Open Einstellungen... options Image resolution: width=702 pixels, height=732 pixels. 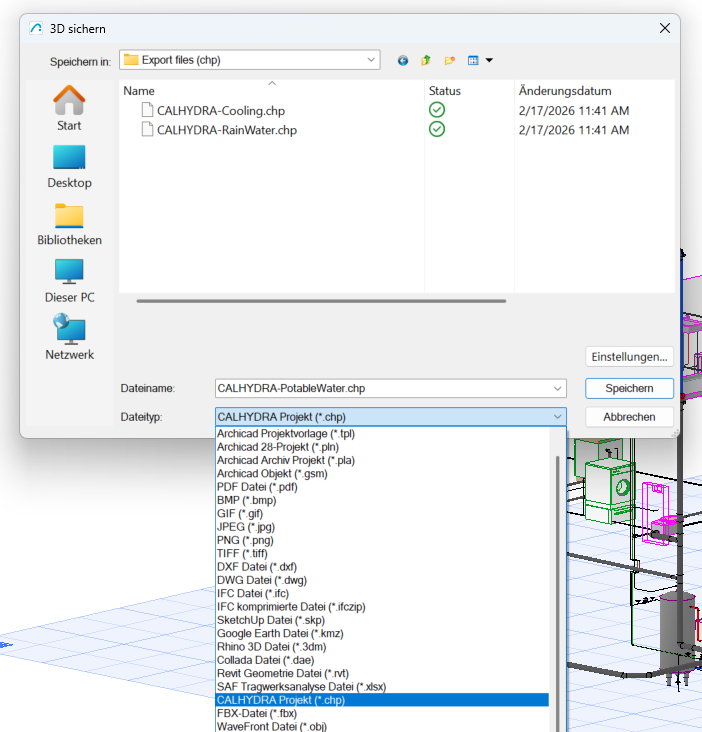[x=629, y=356]
